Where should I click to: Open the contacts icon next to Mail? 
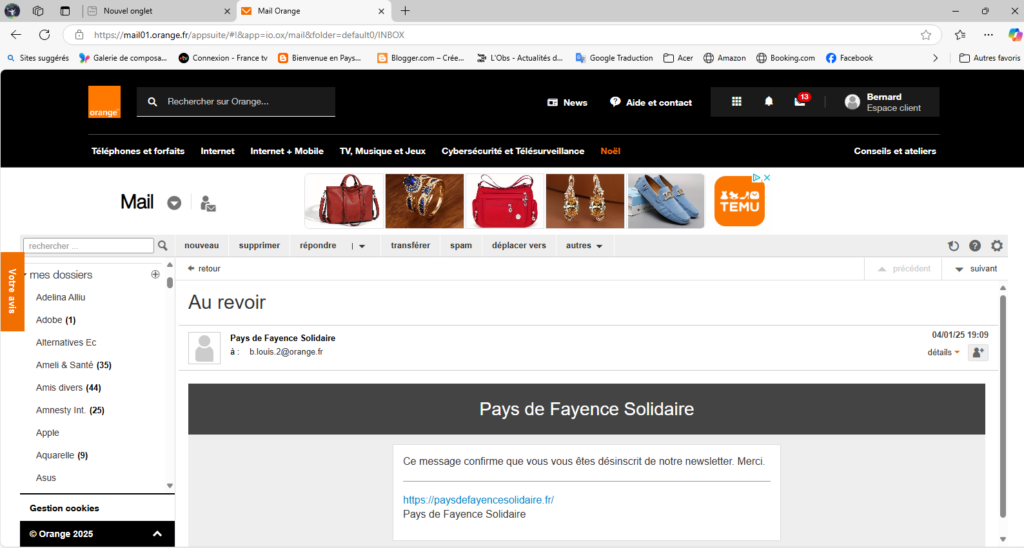click(x=208, y=203)
